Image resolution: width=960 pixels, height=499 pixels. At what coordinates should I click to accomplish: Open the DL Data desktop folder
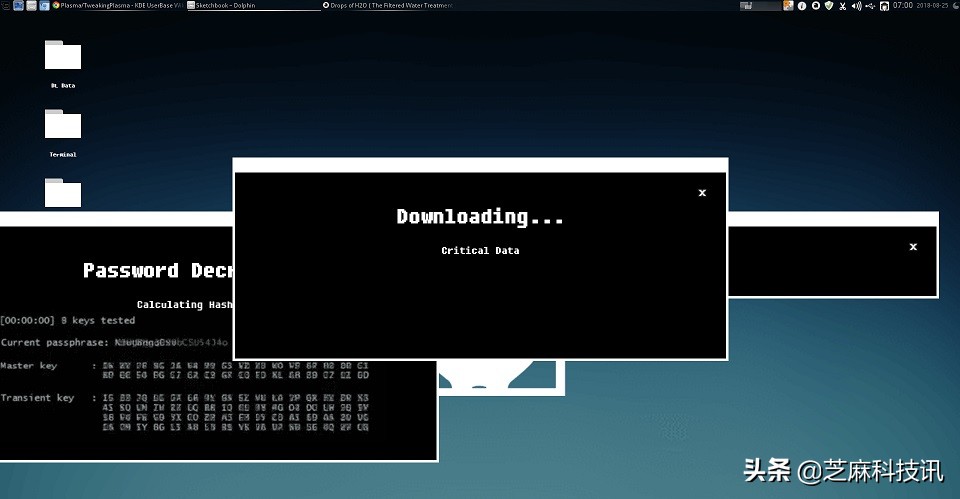coord(62,56)
